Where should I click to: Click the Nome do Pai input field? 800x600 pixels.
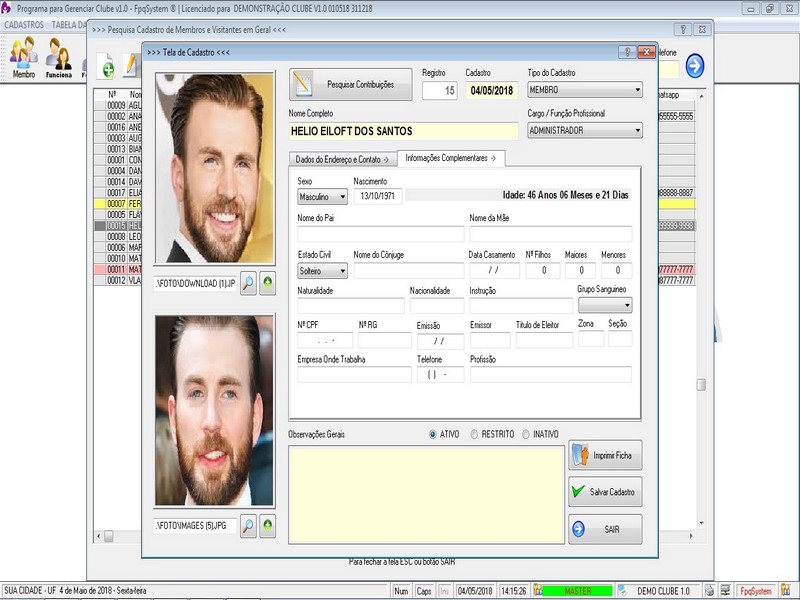tap(381, 234)
